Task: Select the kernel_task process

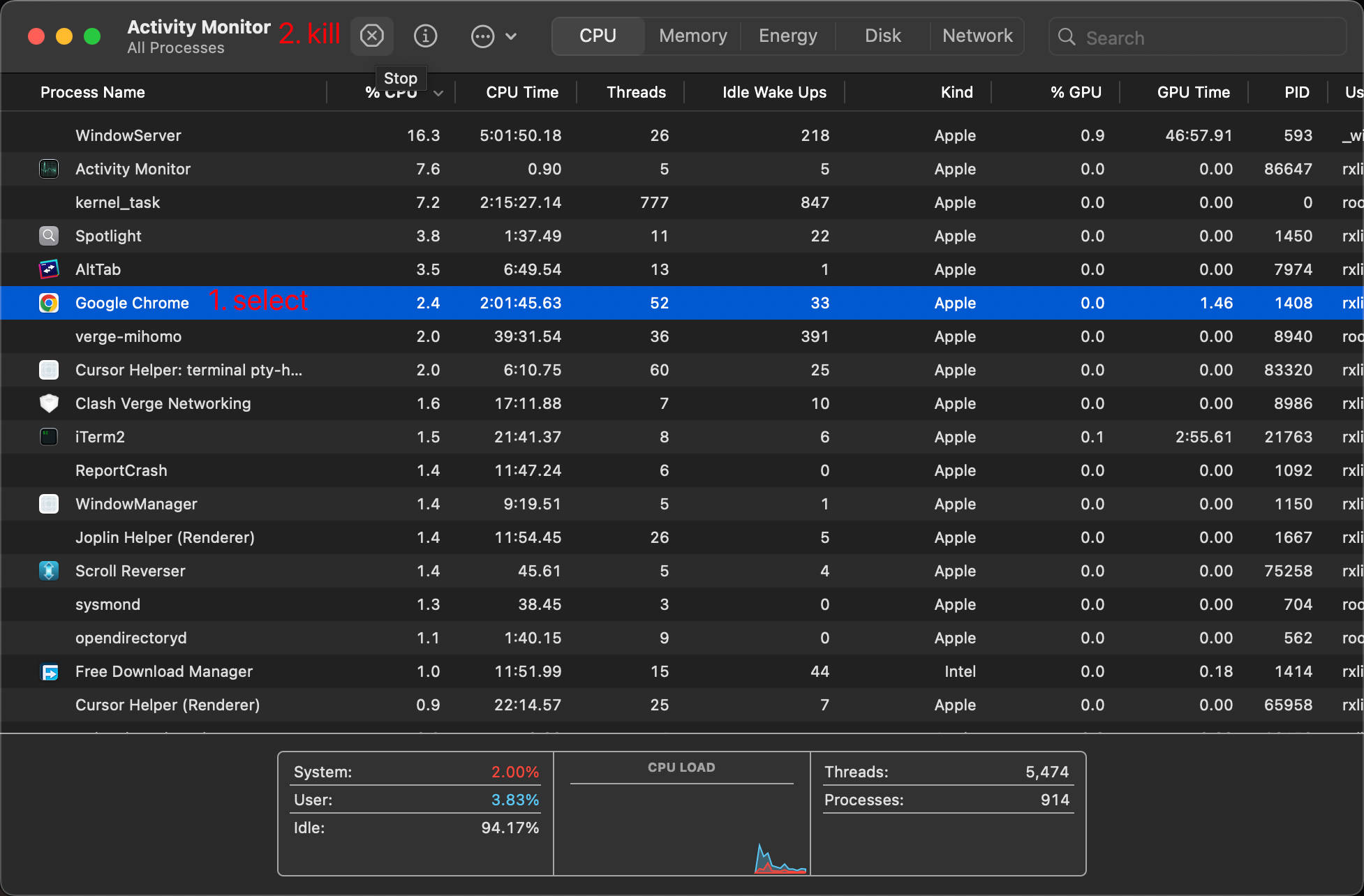Action: point(682,202)
